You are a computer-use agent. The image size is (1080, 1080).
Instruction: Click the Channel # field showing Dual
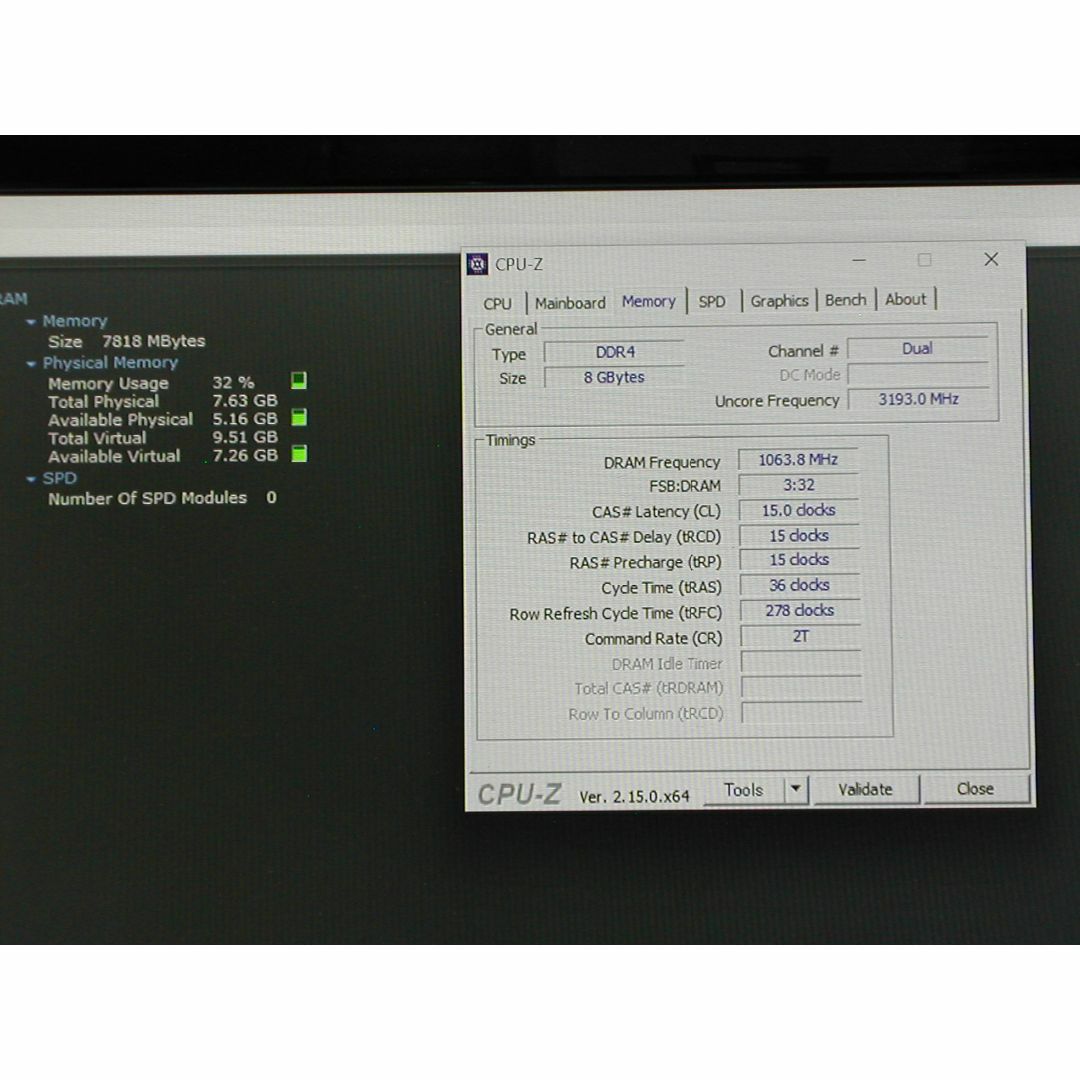click(x=917, y=349)
